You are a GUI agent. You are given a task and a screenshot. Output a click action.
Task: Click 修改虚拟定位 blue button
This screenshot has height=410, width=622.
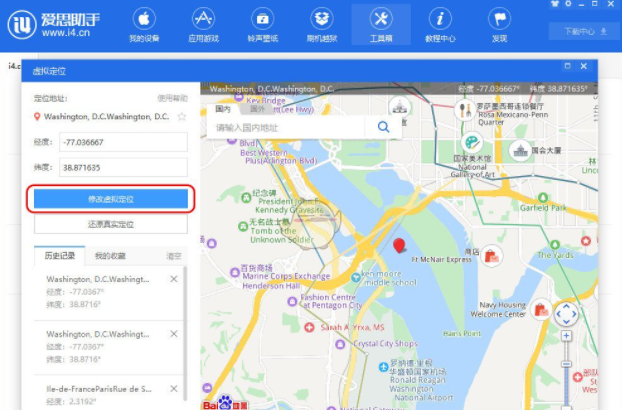tap(111, 199)
